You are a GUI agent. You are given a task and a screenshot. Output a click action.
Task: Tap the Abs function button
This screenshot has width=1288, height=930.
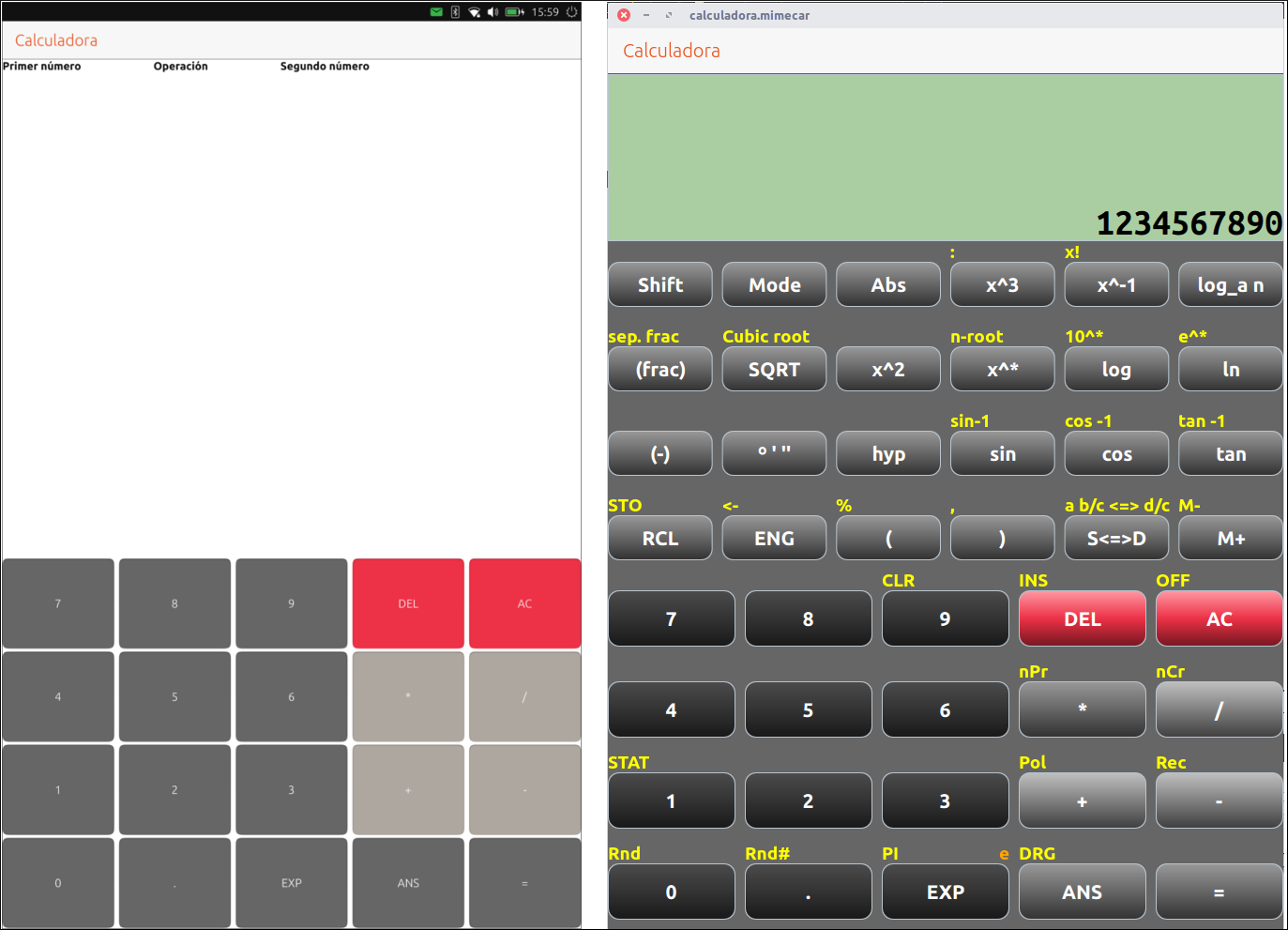tap(888, 284)
